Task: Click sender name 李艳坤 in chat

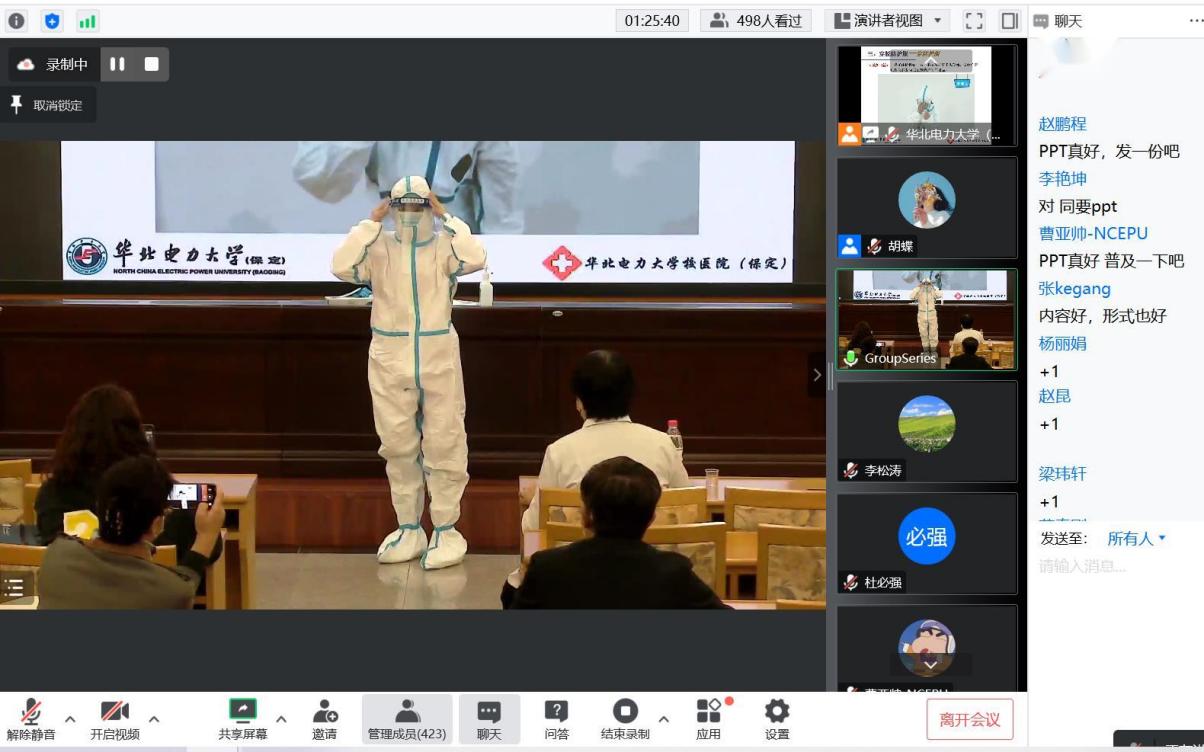Action: pyautogui.click(x=1063, y=179)
